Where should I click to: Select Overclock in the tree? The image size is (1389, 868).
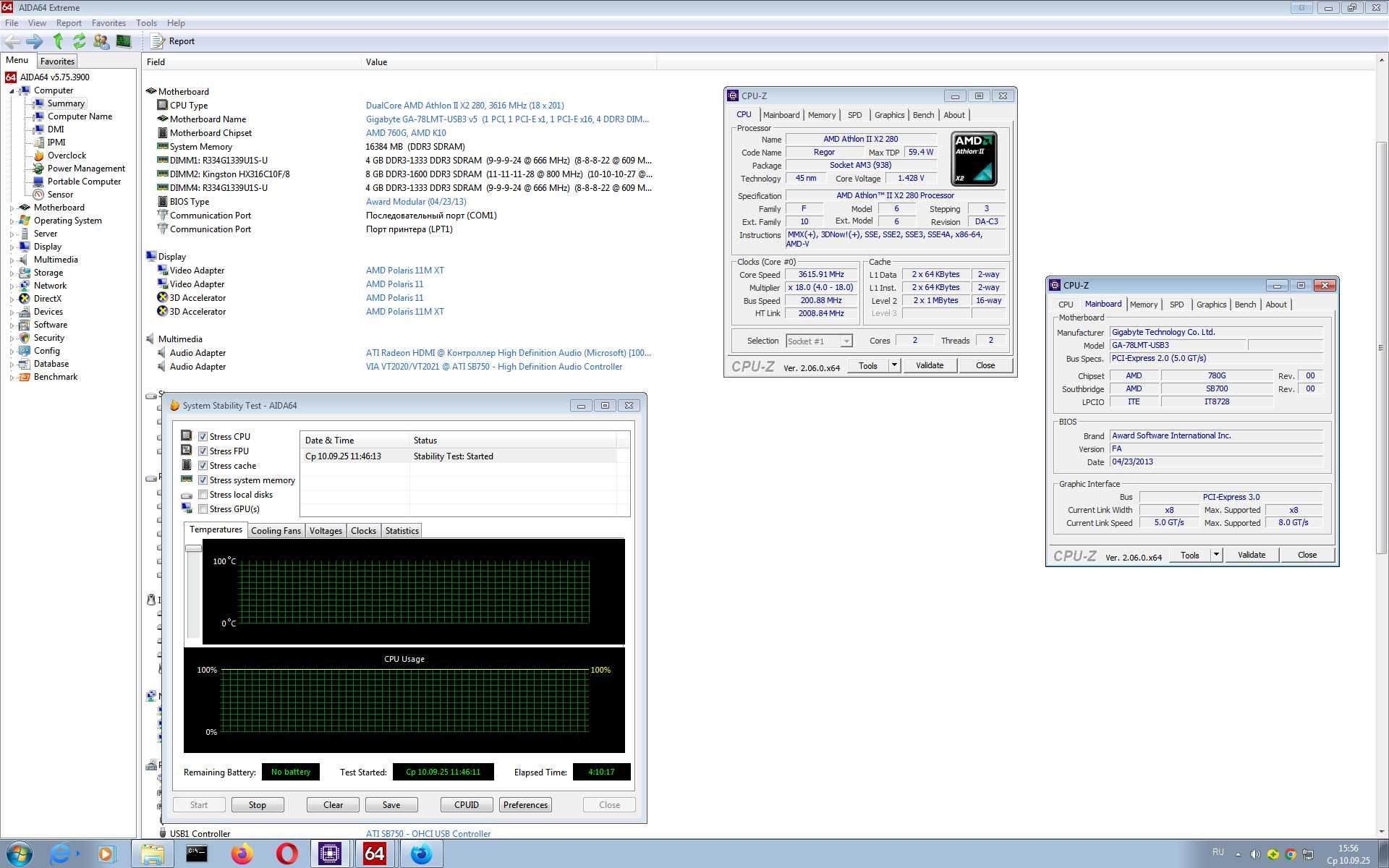[x=67, y=156]
